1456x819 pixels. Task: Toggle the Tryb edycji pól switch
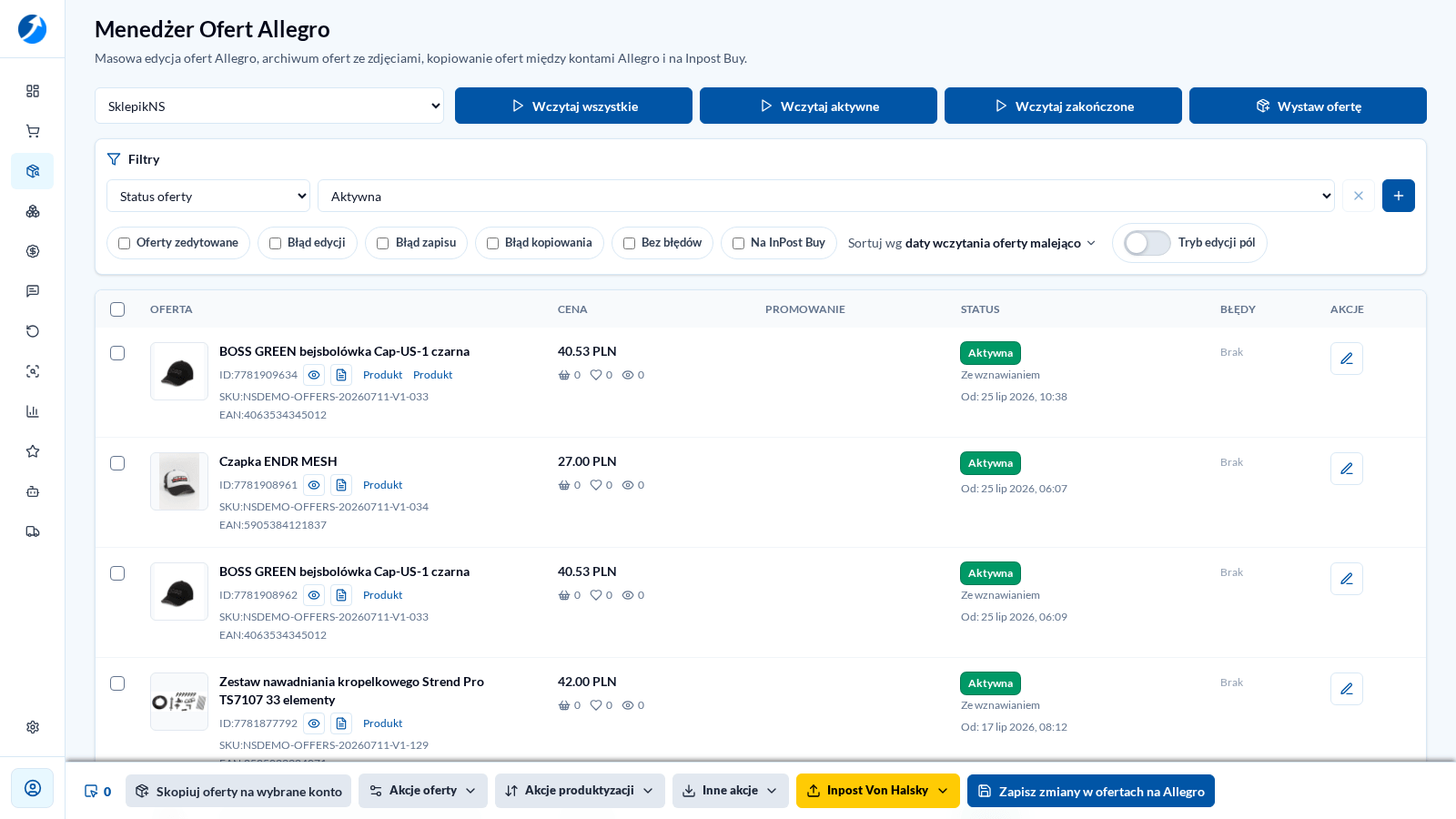click(x=1147, y=243)
